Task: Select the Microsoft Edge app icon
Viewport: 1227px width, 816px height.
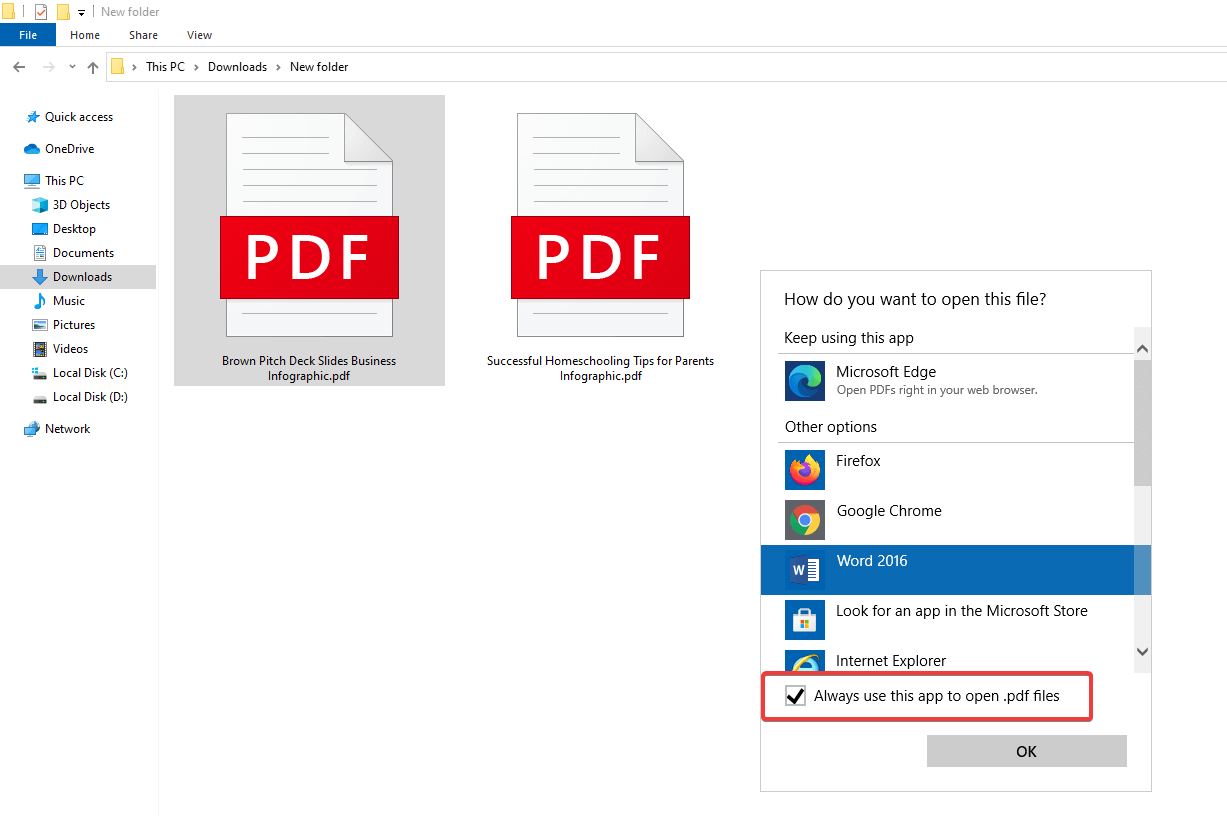Action: [x=805, y=381]
